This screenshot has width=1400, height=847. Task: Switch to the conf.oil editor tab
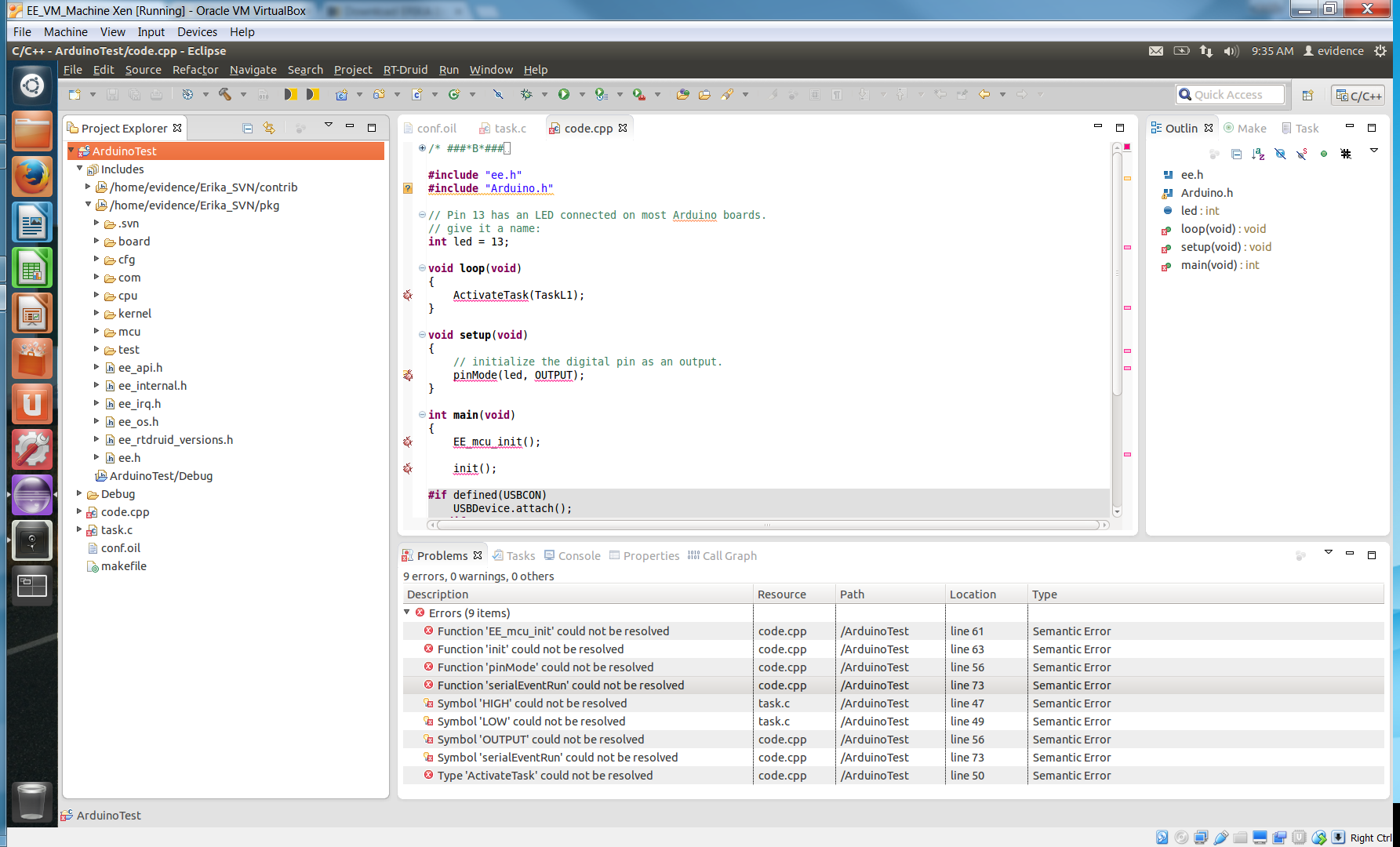[x=431, y=128]
